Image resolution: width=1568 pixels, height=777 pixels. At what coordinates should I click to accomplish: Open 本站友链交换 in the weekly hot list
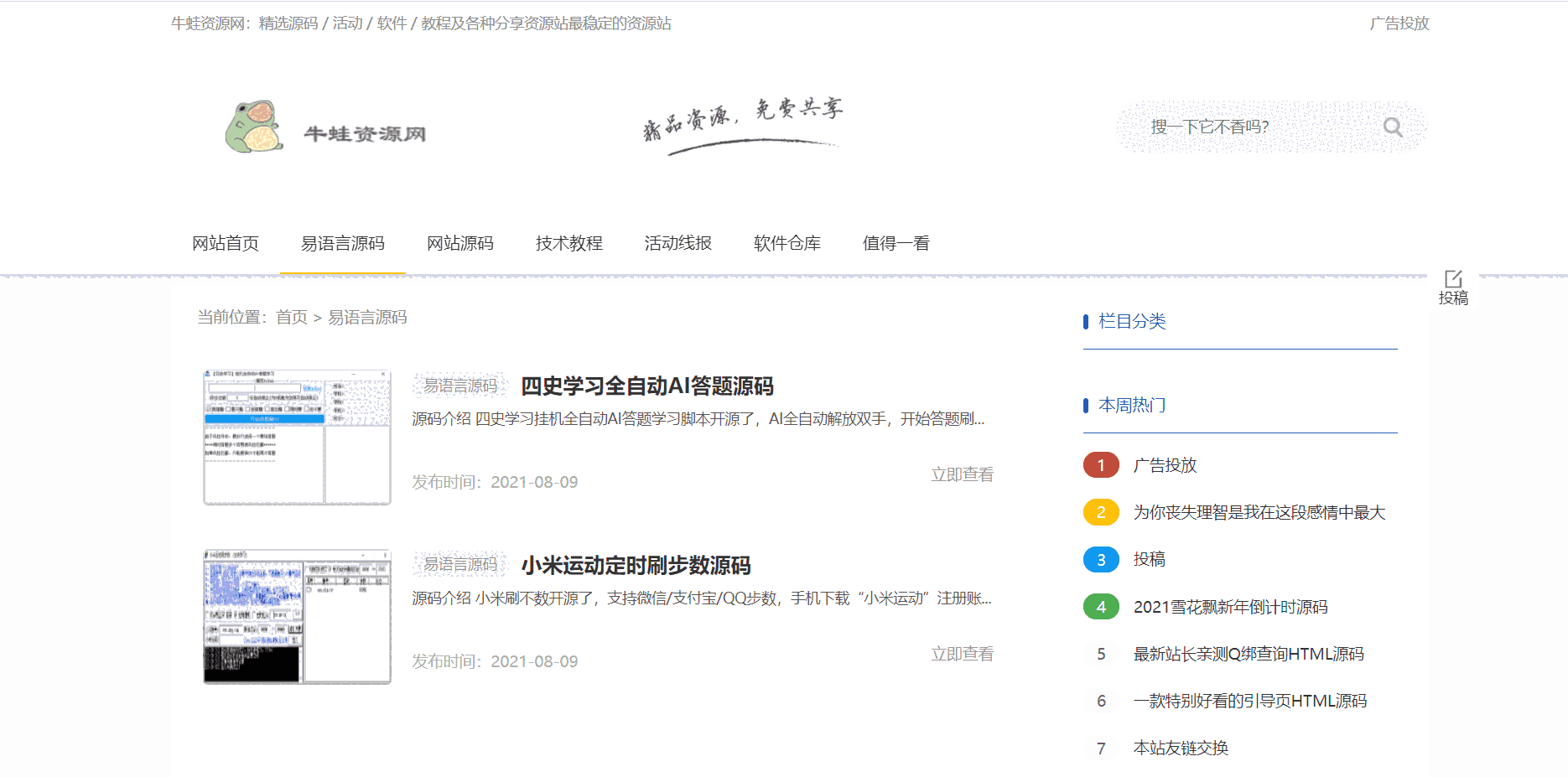coord(1181,748)
